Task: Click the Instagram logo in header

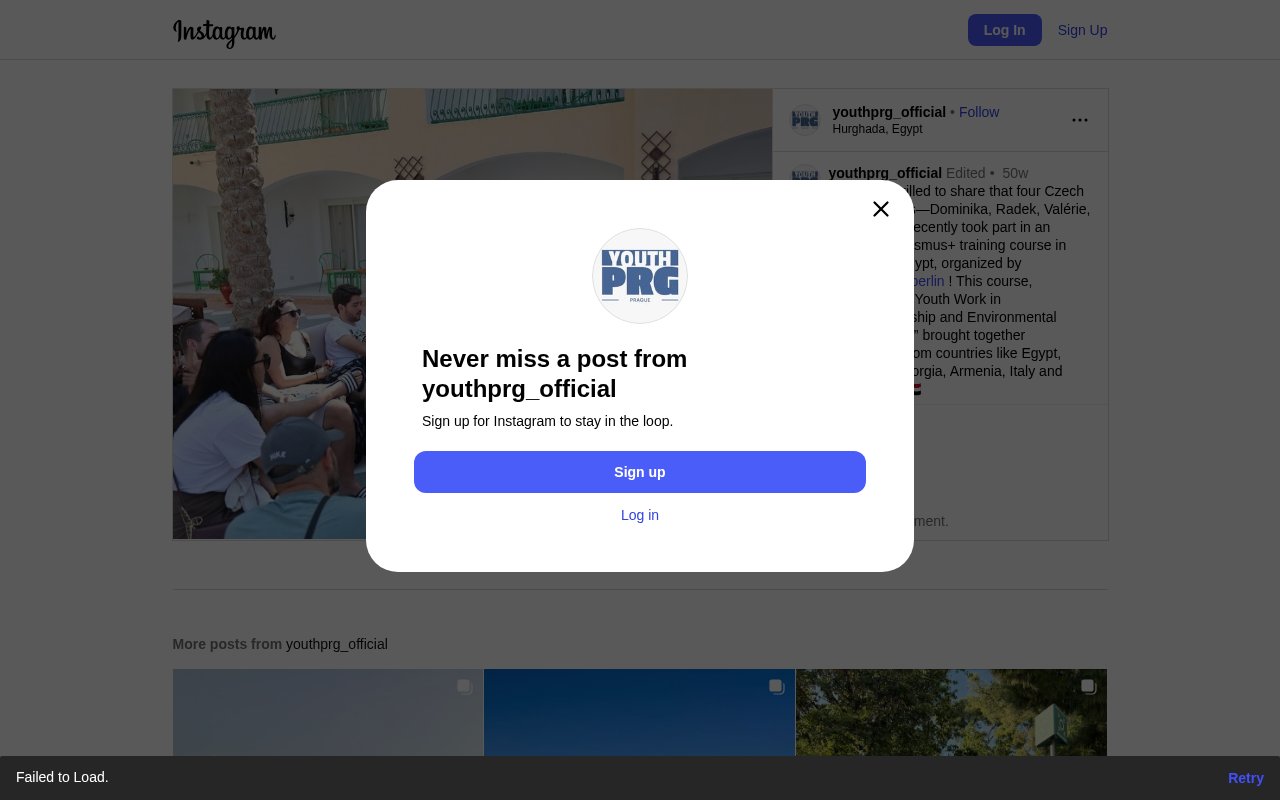Action: click(x=224, y=32)
